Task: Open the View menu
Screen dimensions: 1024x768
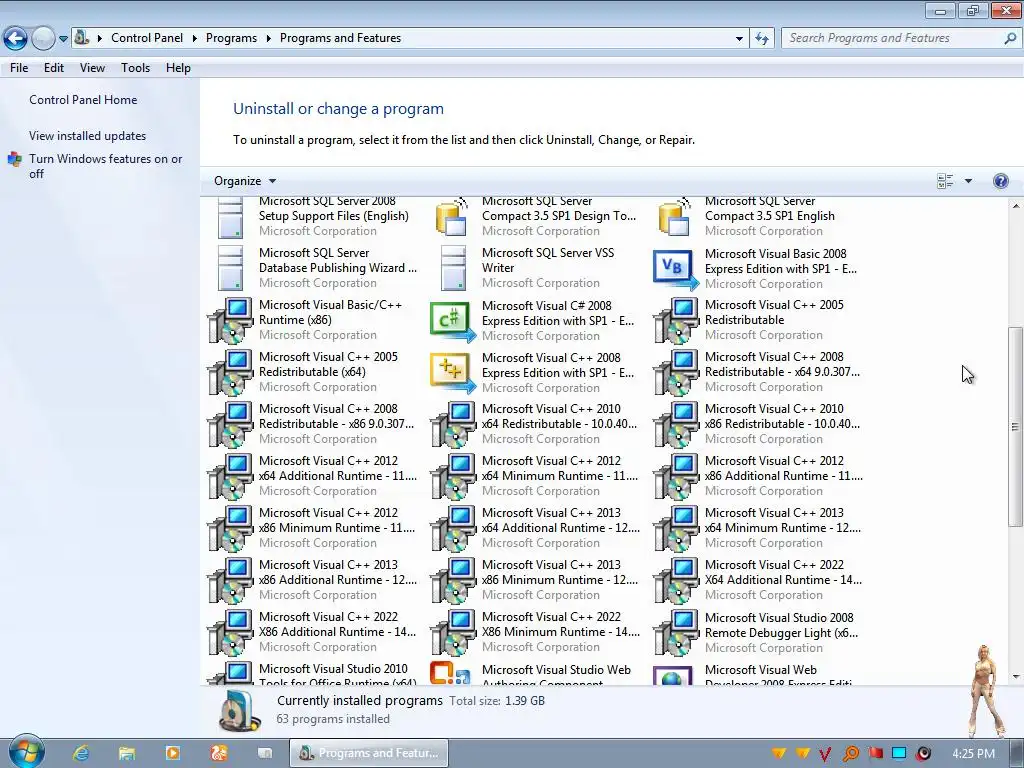Action: pyautogui.click(x=92, y=68)
